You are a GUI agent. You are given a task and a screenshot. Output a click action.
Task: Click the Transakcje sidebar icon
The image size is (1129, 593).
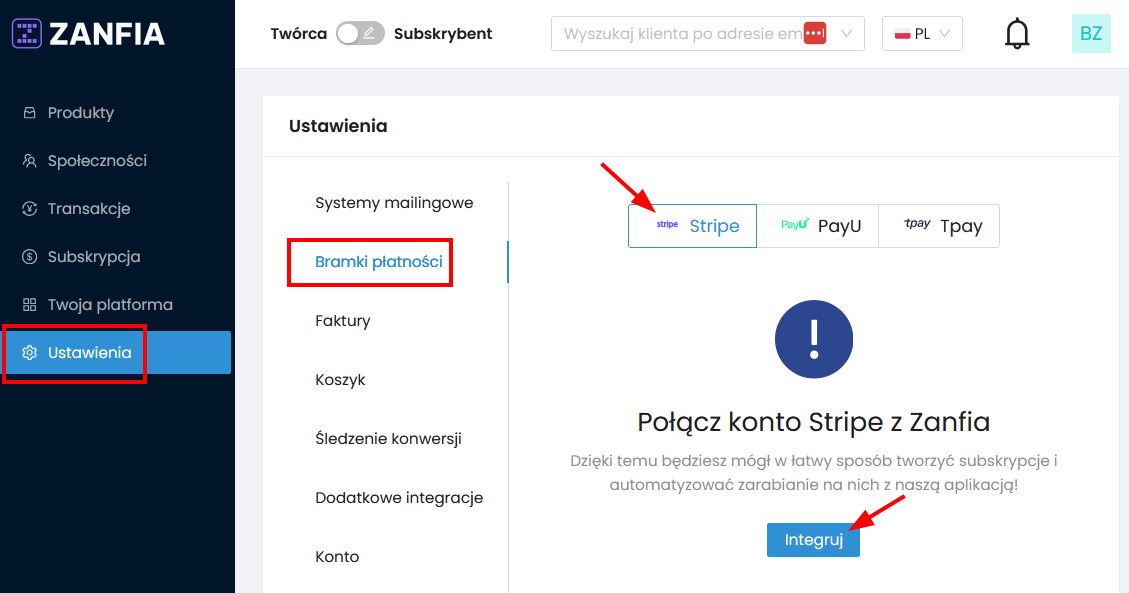[30, 209]
